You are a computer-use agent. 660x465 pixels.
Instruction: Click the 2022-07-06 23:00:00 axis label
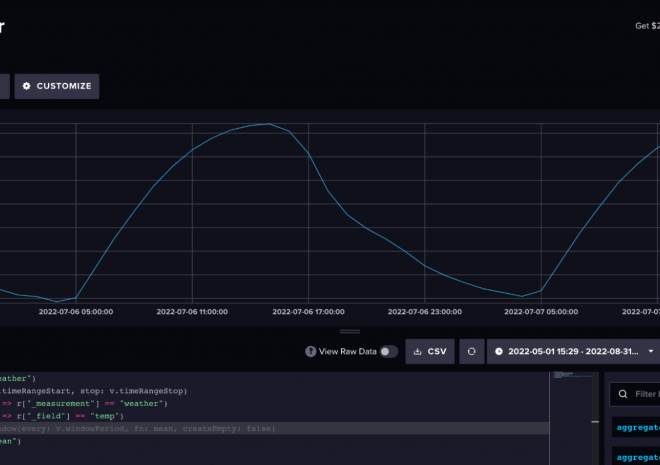click(x=425, y=312)
